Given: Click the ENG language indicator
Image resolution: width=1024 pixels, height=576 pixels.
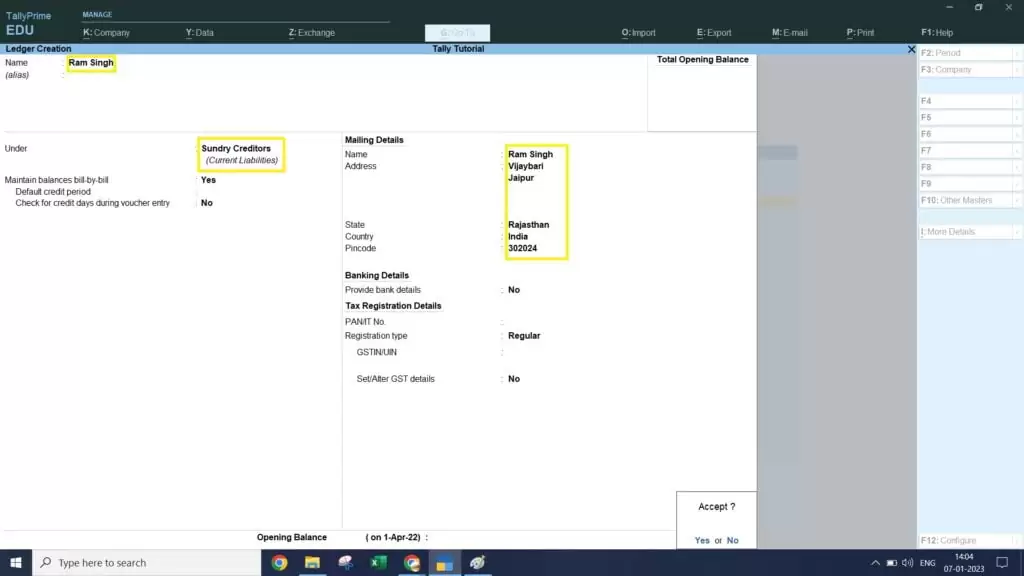Looking at the screenshot, I should click(x=927, y=563).
